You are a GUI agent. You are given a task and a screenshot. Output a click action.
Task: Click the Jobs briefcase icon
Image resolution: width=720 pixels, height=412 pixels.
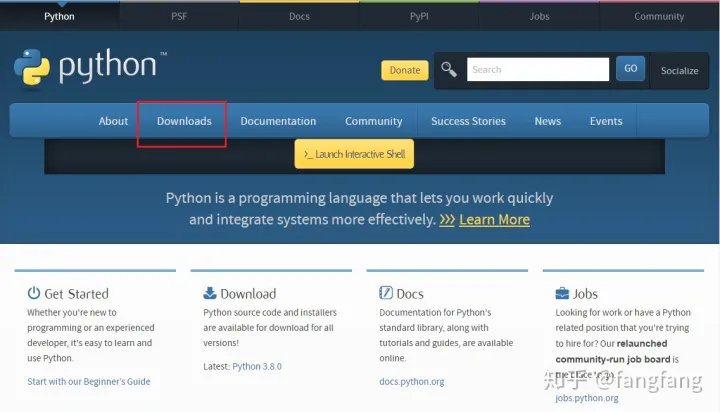562,293
